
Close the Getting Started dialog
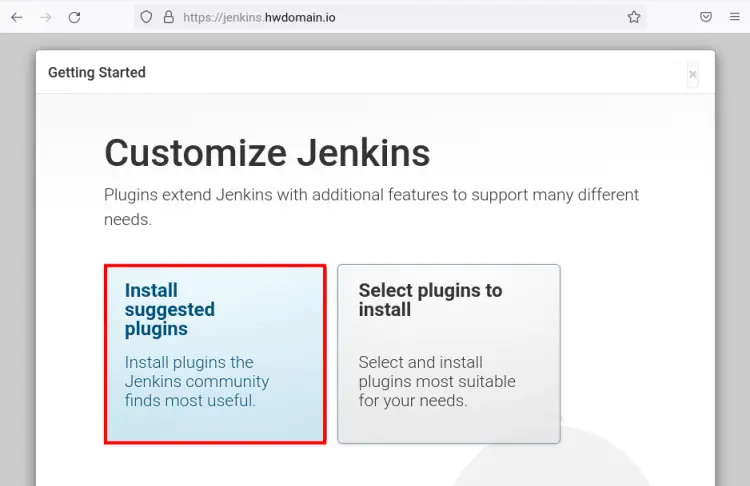coord(692,74)
